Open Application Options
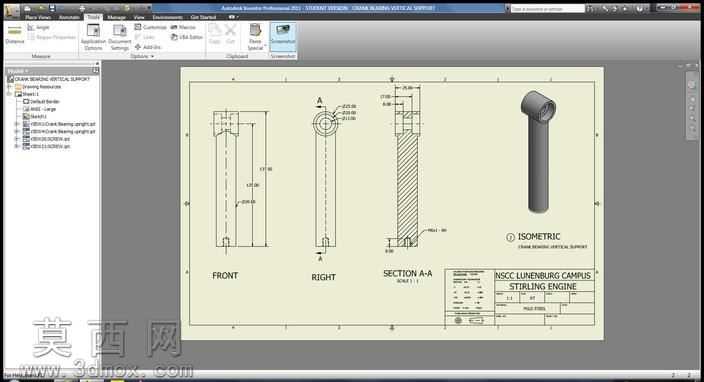 93,37
